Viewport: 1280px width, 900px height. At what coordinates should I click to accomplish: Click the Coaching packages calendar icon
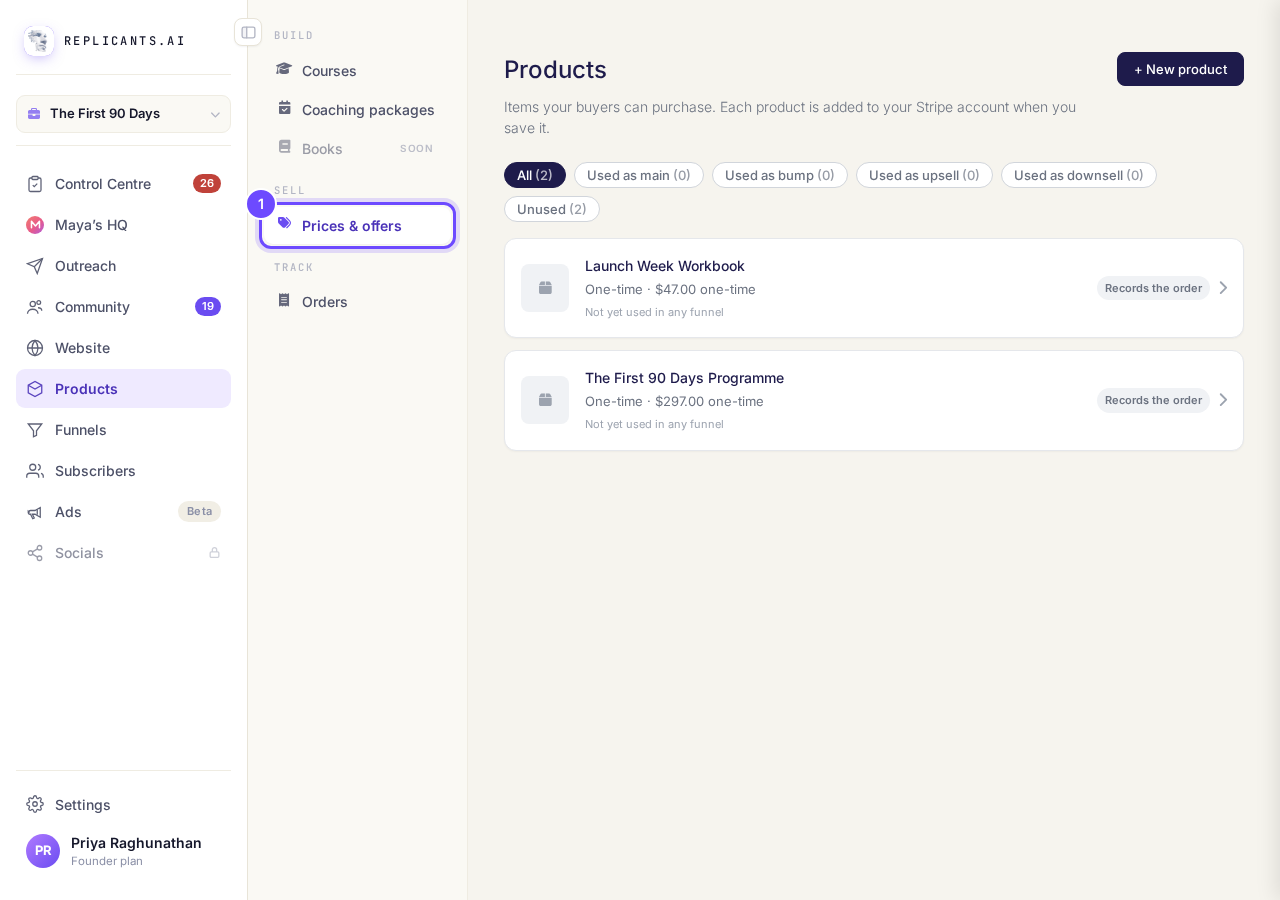(x=284, y=108)
